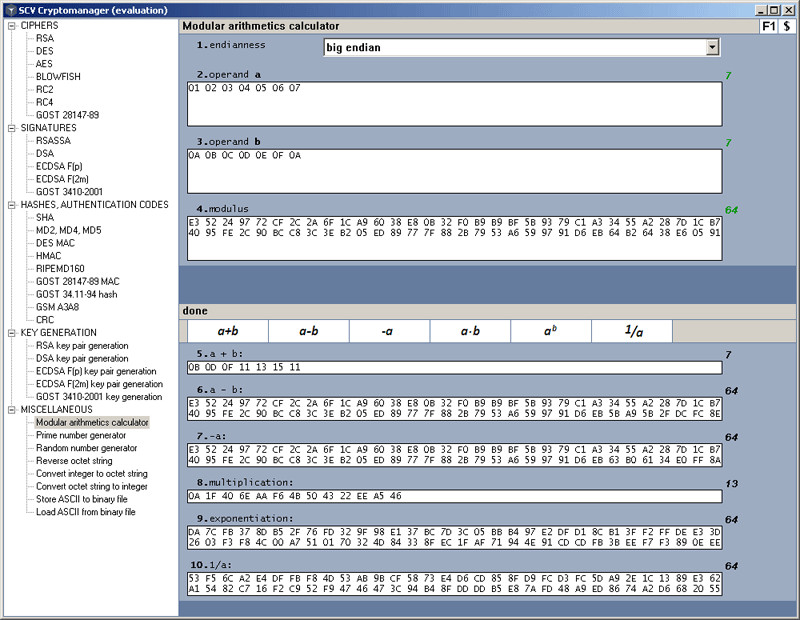
Task: Select GOST 28147-89 cipher item
Action: [67, 115]
